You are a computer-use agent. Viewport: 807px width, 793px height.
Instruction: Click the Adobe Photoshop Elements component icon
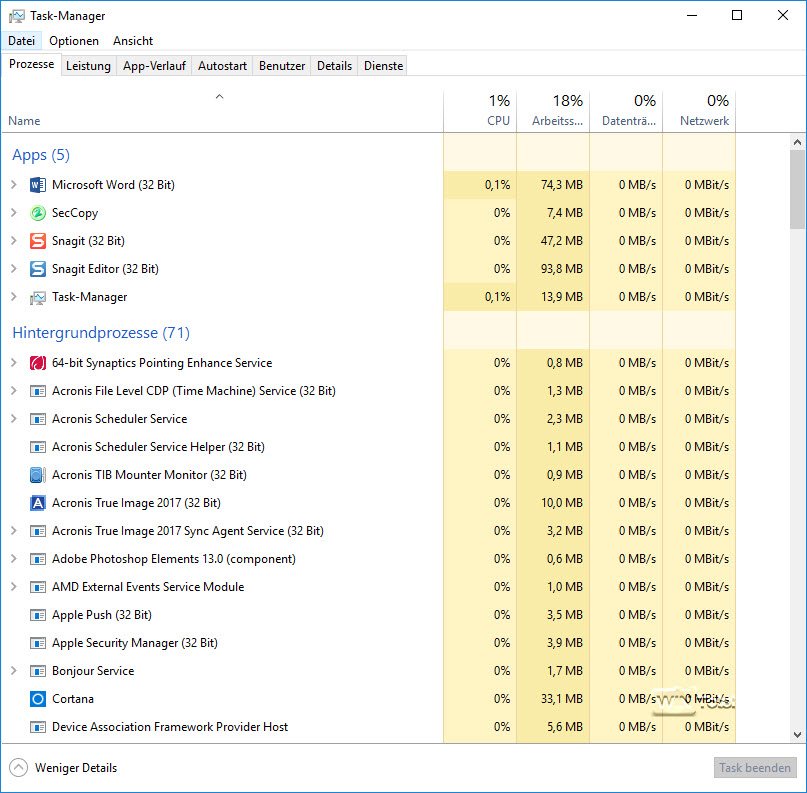38,559
